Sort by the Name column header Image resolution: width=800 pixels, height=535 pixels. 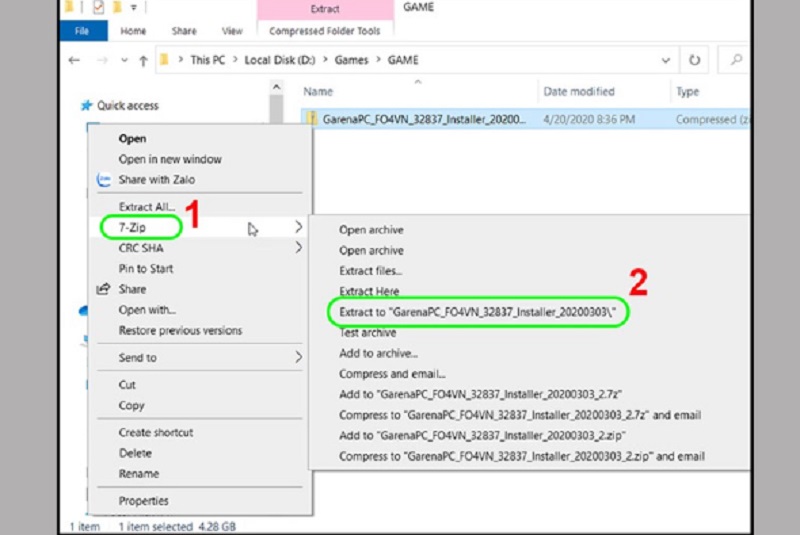(x=318, y=92)
